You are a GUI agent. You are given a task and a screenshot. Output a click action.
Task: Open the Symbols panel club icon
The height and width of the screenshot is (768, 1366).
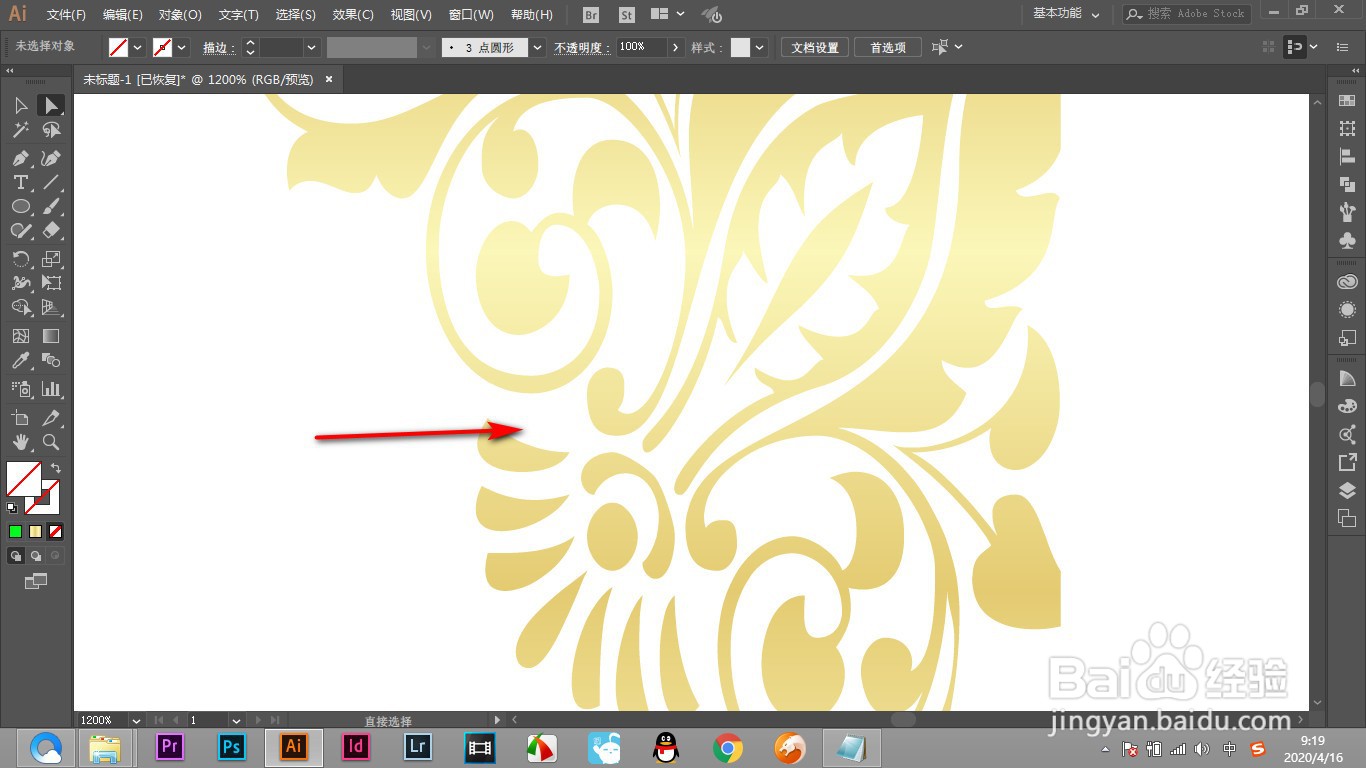coord(1347,241)
